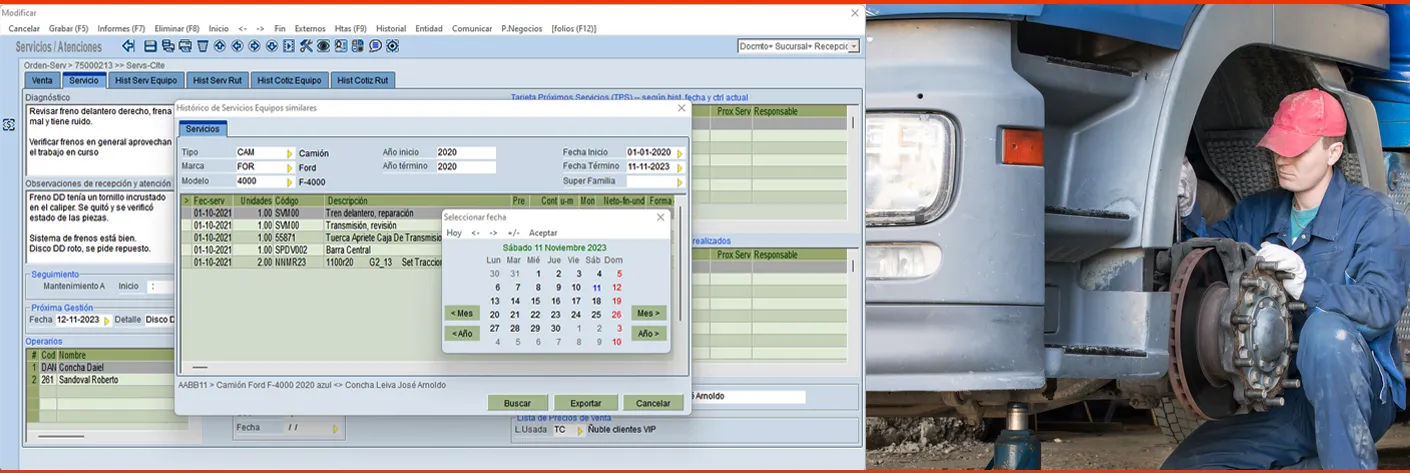Viewport: 1410px width, 473px height.
Task: Click the trash bin delete icon
Action: (203, 46)
